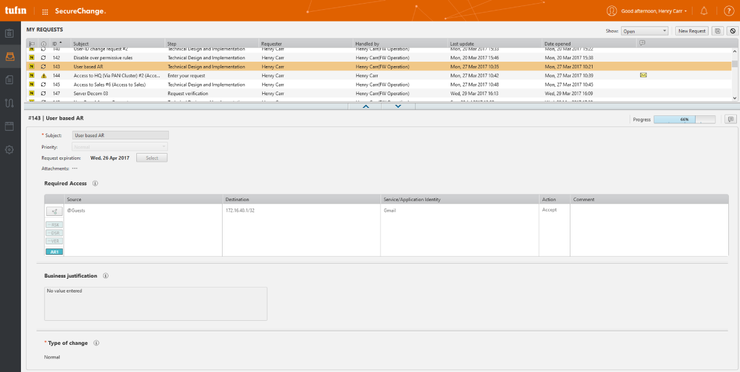This screenshot has height=372, width=740.
Task: Click the Progress bar at 66%
Action: coord(684,119)
